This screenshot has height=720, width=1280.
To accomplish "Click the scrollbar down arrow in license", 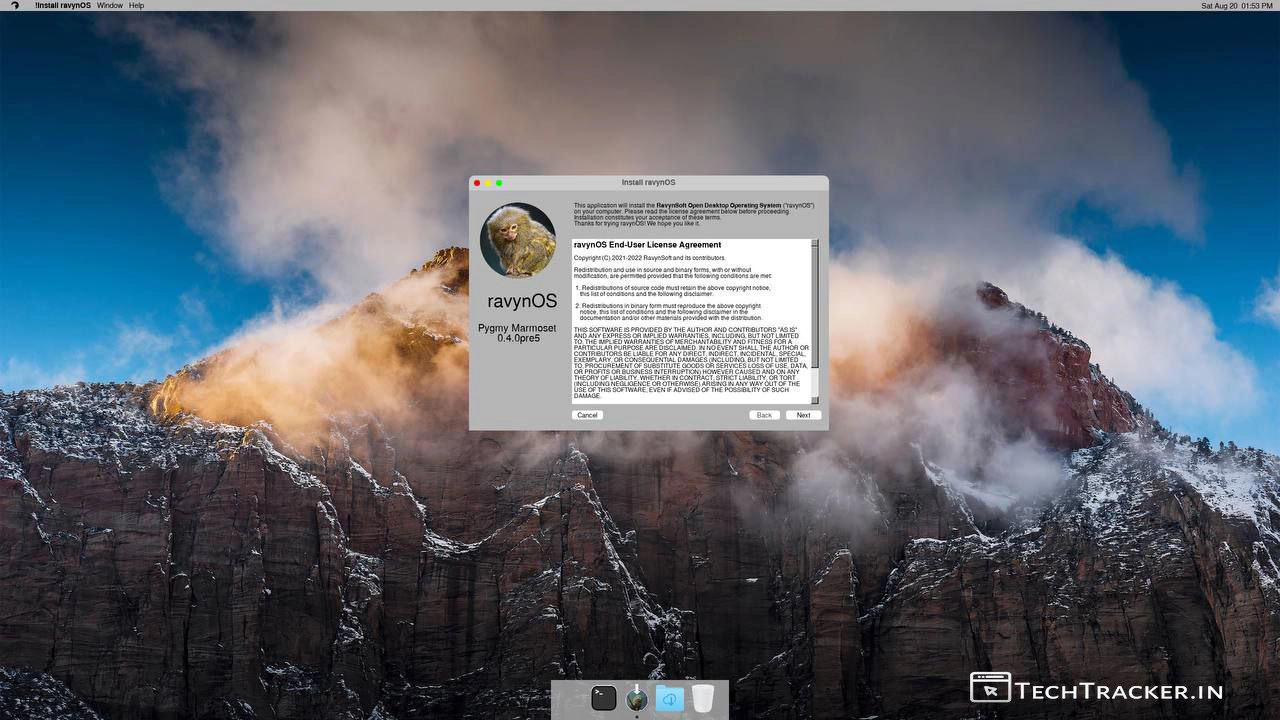I will pyautogui.click(x=815, y=399).
